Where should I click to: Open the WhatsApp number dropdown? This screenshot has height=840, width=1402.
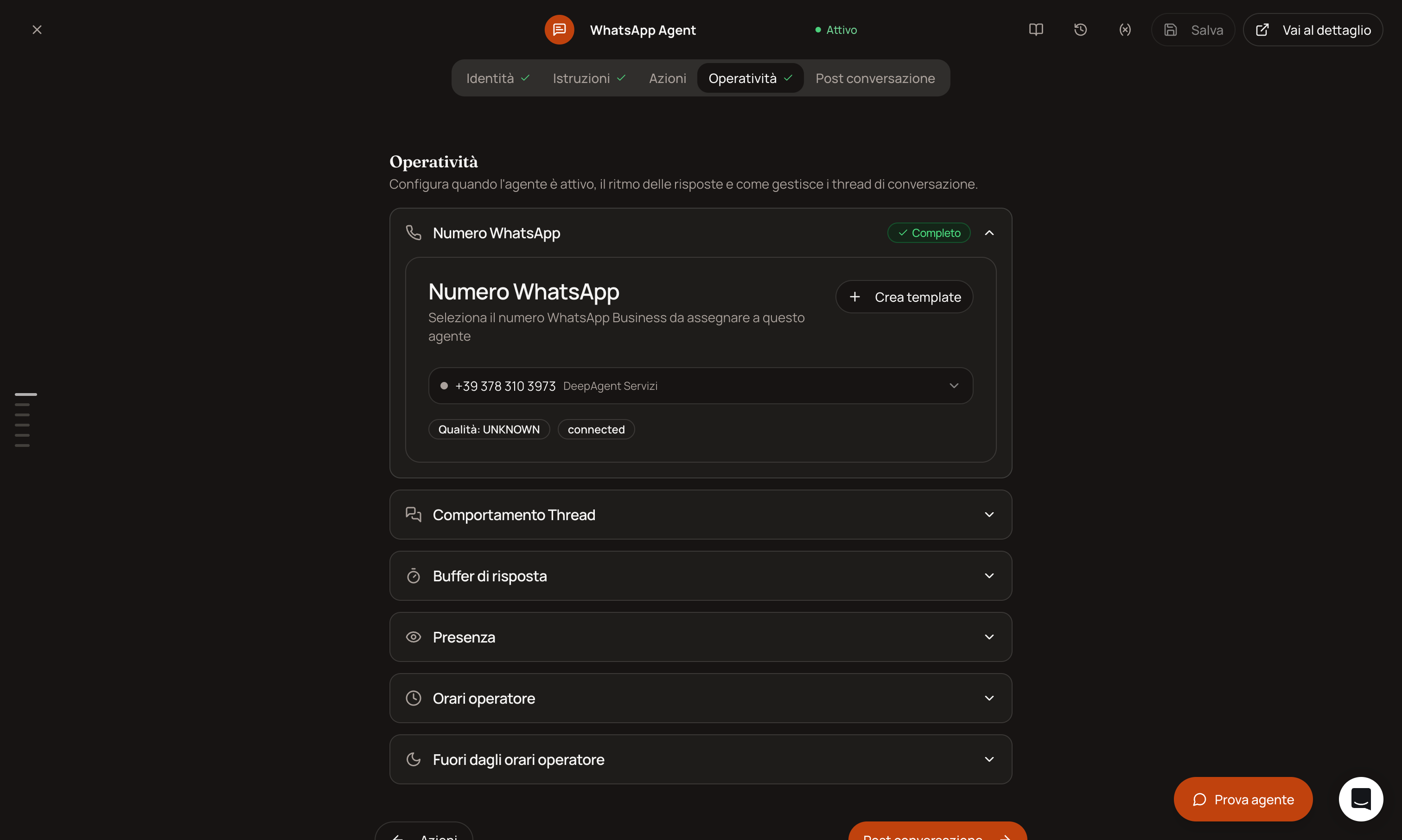tap(701, 386)
